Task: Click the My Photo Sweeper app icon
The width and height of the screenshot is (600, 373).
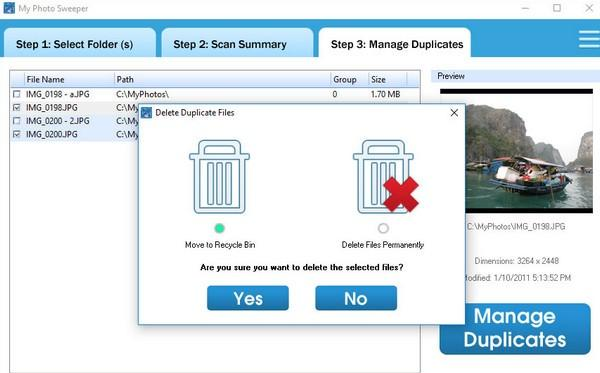Action: [9, 8]
